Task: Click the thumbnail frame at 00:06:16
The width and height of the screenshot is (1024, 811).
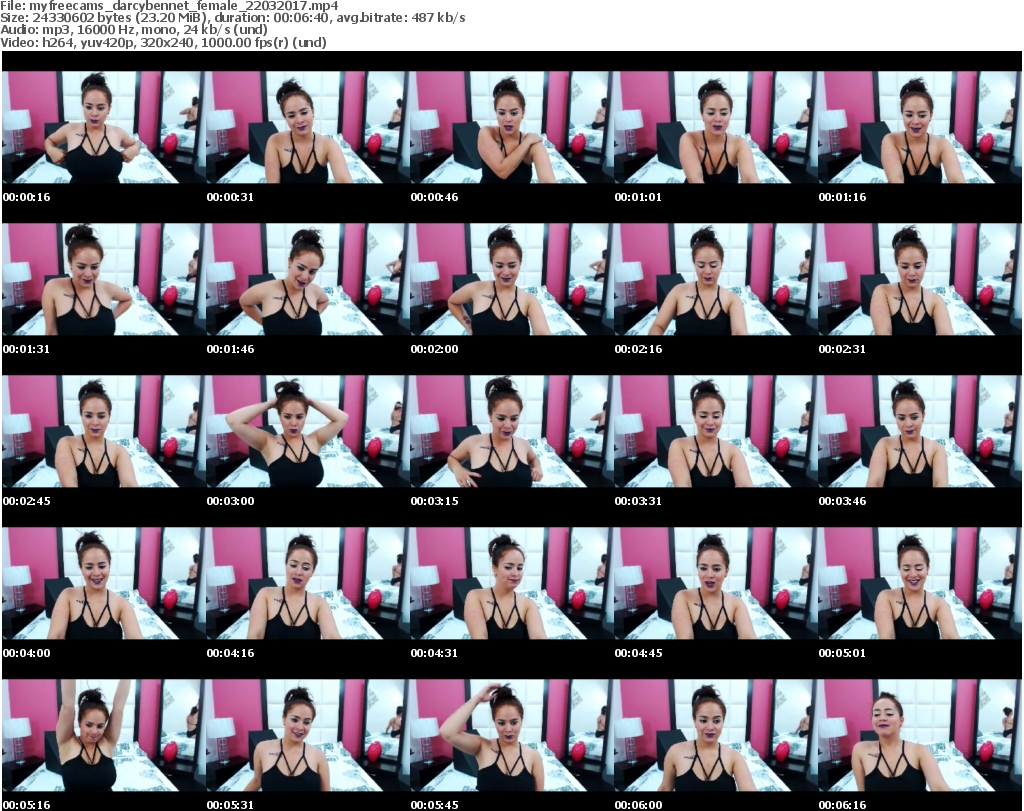Action: (920, 736)
